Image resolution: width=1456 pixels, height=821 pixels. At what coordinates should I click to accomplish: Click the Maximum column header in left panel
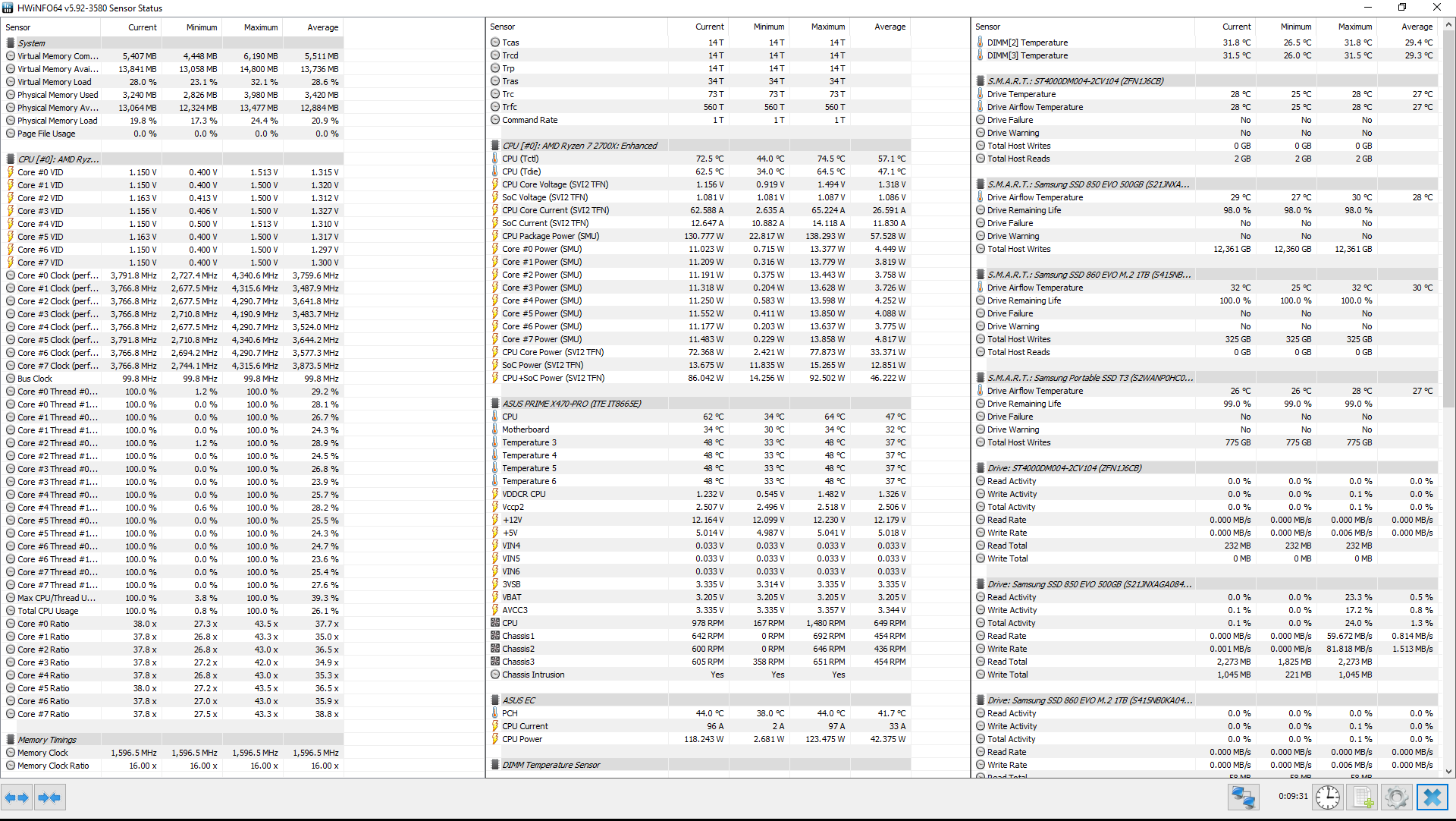tap(260, 27)
